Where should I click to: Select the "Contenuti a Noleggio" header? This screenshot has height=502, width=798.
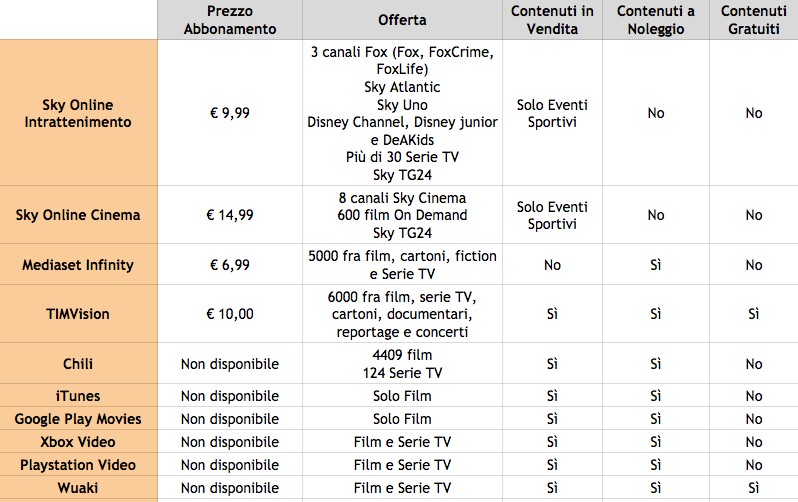click(655, 20)
